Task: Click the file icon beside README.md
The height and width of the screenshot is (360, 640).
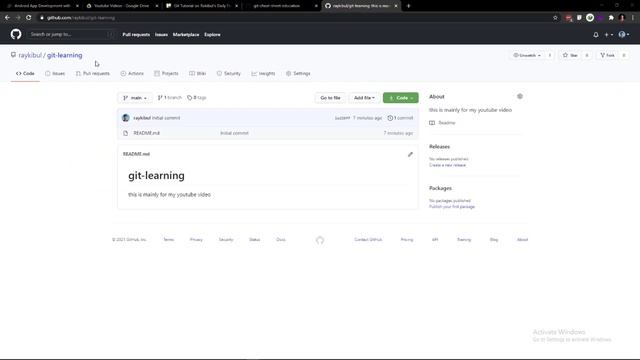Action: click(x=126, y=133)
